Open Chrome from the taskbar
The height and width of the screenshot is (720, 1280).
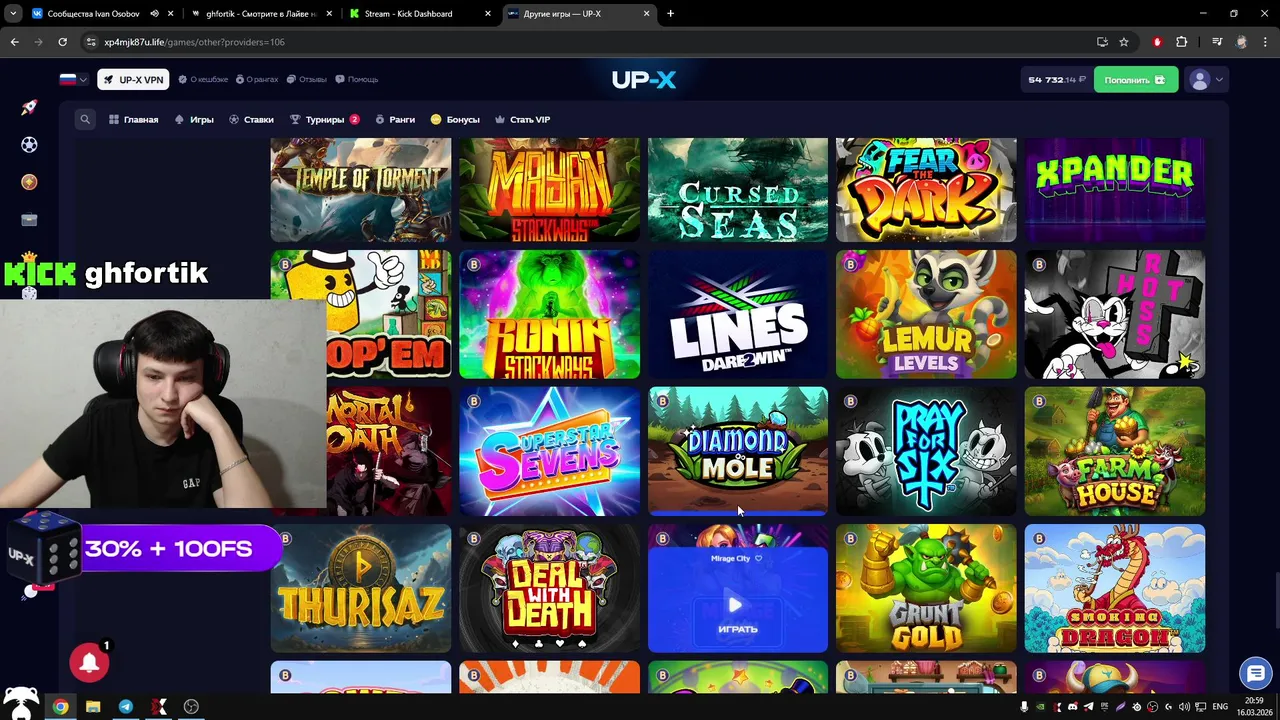click(x=61, y=706)
